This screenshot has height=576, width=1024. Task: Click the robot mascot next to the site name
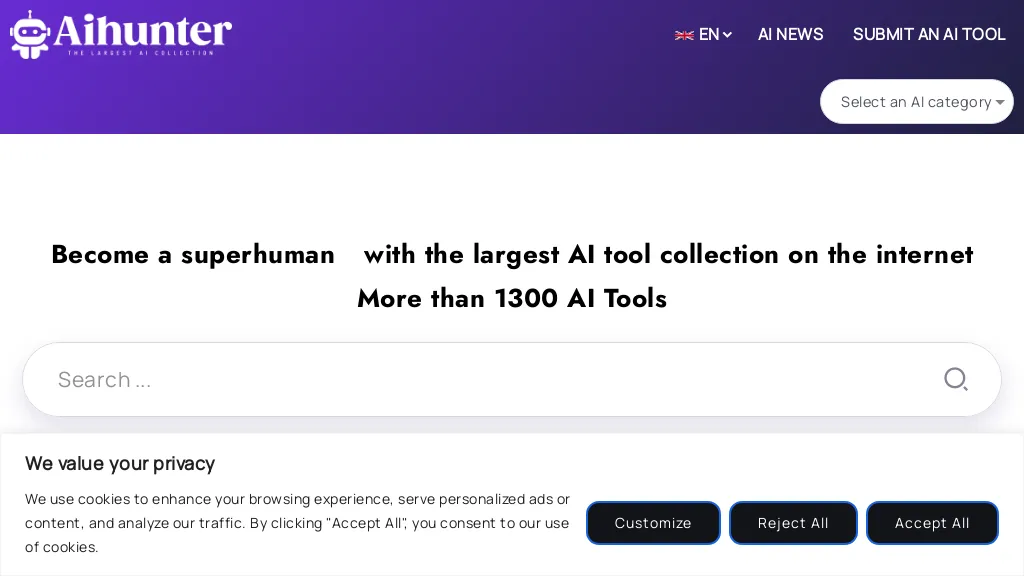pyautogui.click(x=30, y=34)
